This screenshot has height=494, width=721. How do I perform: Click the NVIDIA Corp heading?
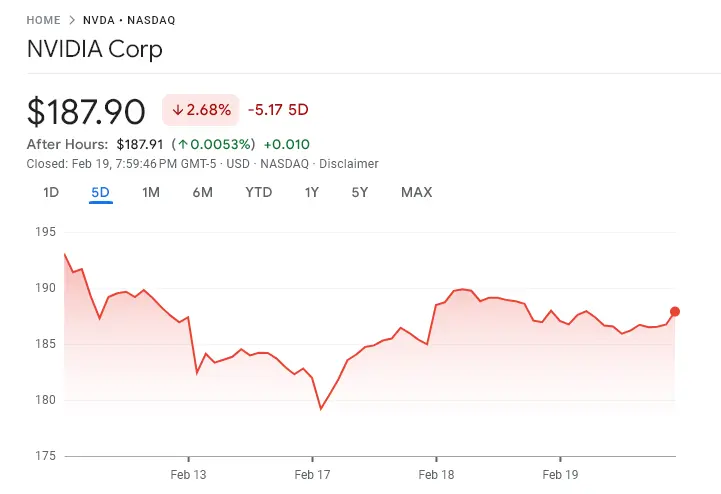tap(94, 49)
